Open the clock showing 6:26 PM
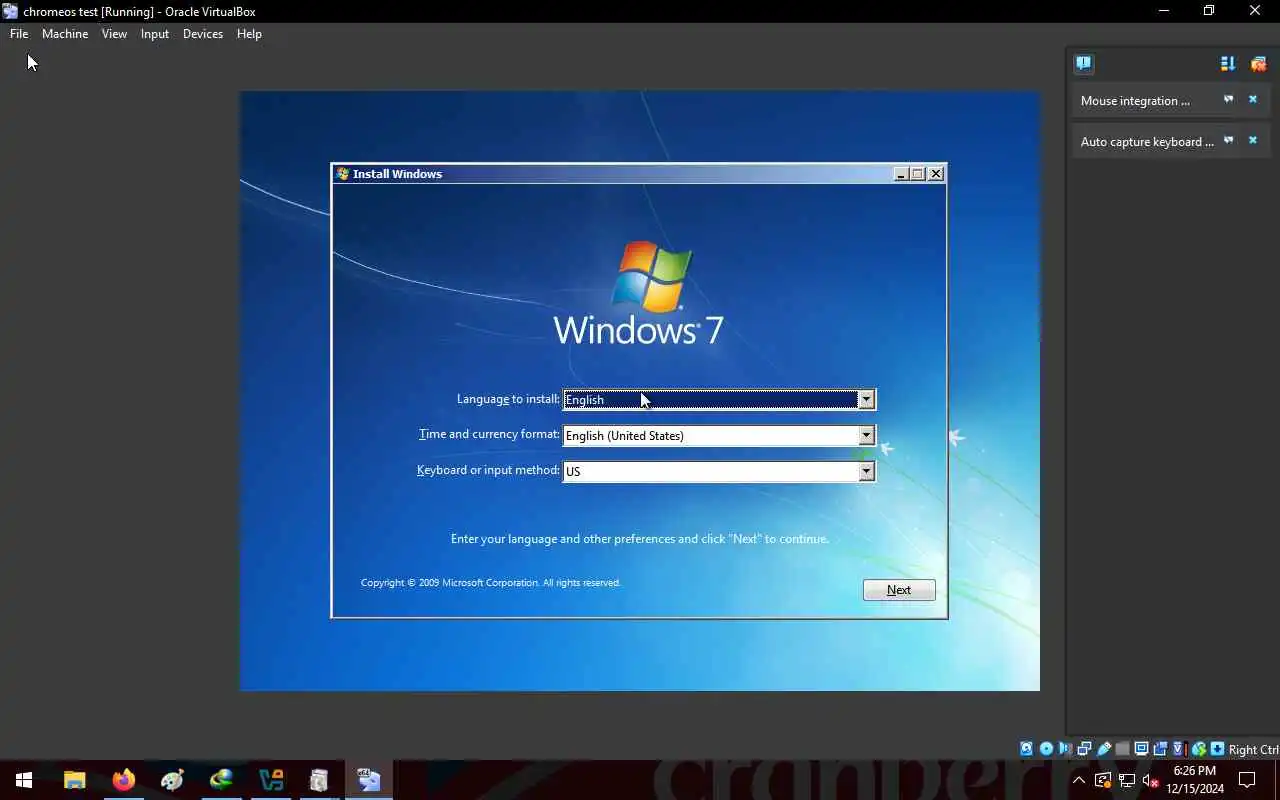The width and height of the screenshot is (1280, 800). pyautogui.click(x=1195, y=780)
